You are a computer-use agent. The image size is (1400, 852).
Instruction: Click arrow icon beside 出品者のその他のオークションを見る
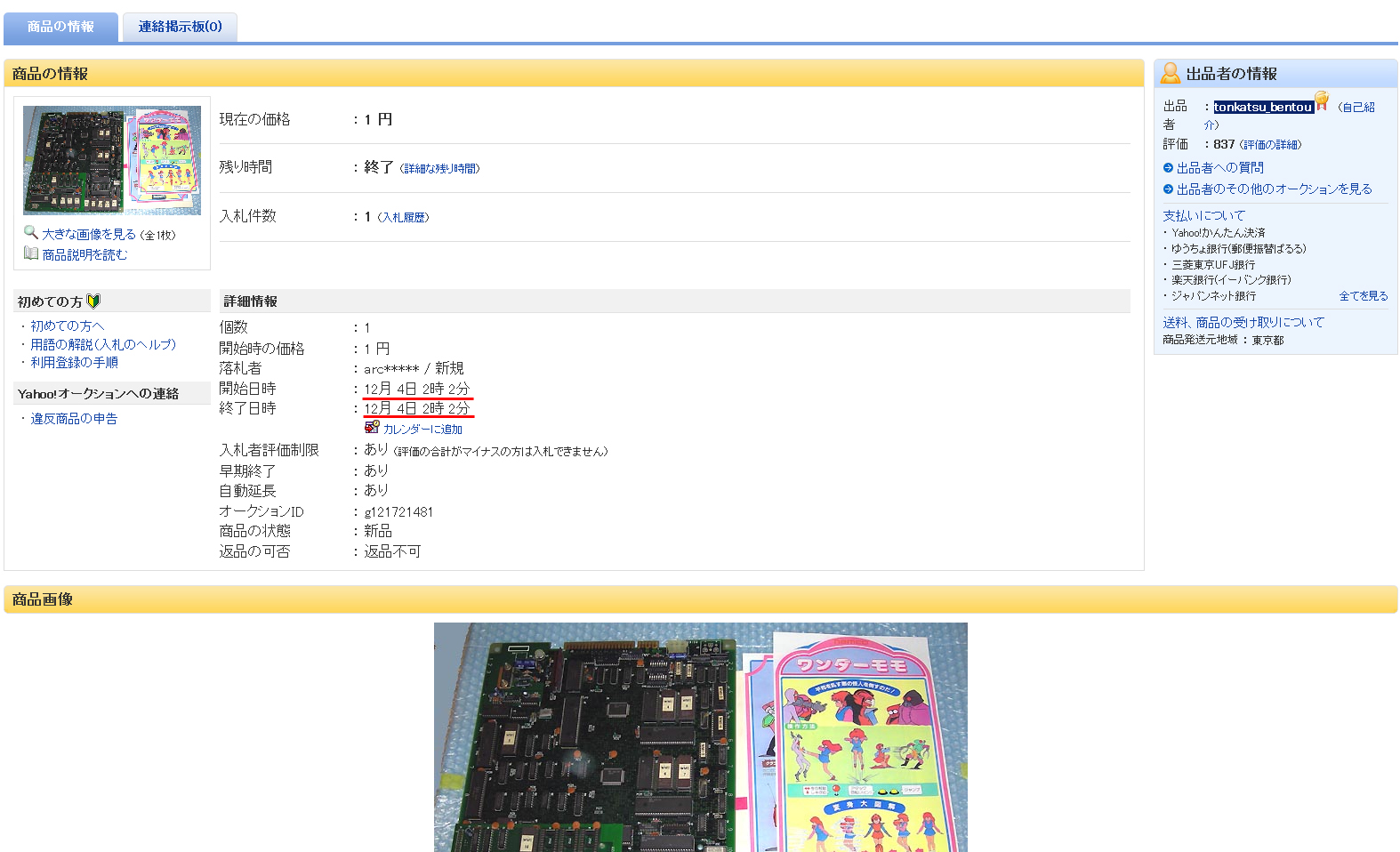pos(1168,189)
